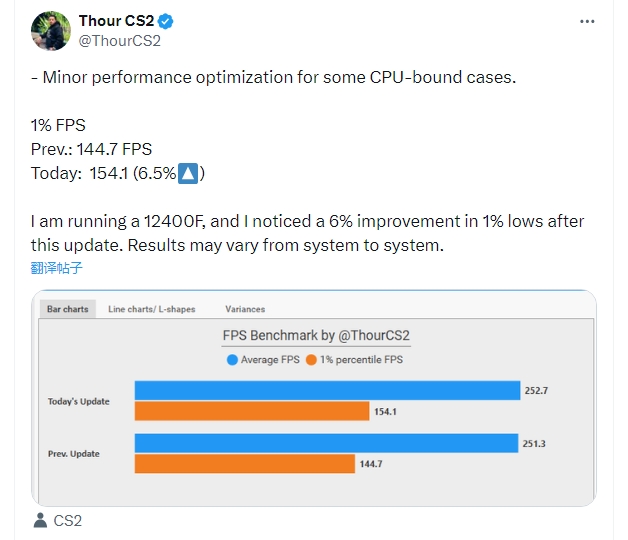Click Today's Update blue average bar
The width and height of the screenshot is (628, 540).
[328, 390]
